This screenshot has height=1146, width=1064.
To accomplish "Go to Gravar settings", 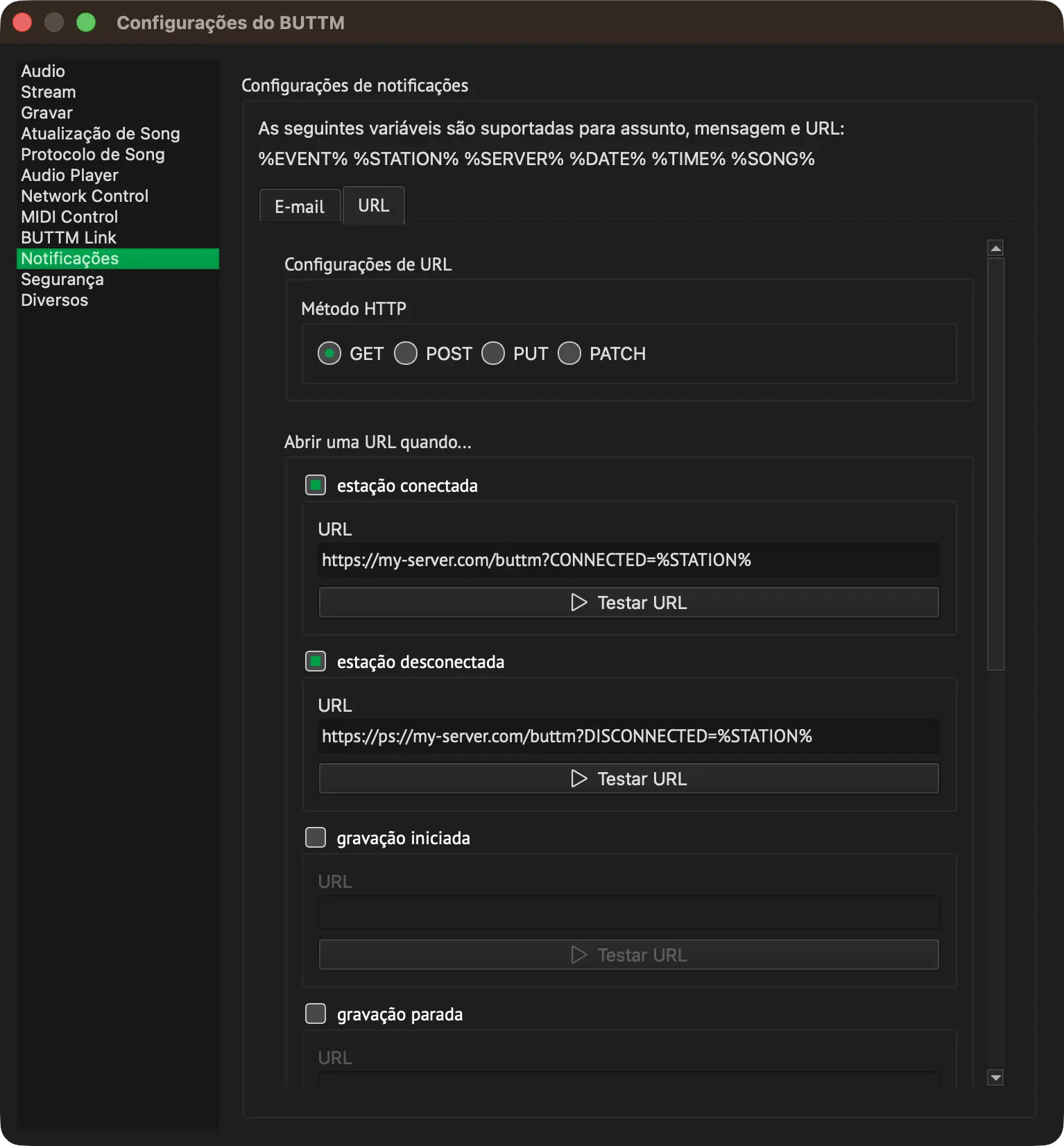I will 118,112.
